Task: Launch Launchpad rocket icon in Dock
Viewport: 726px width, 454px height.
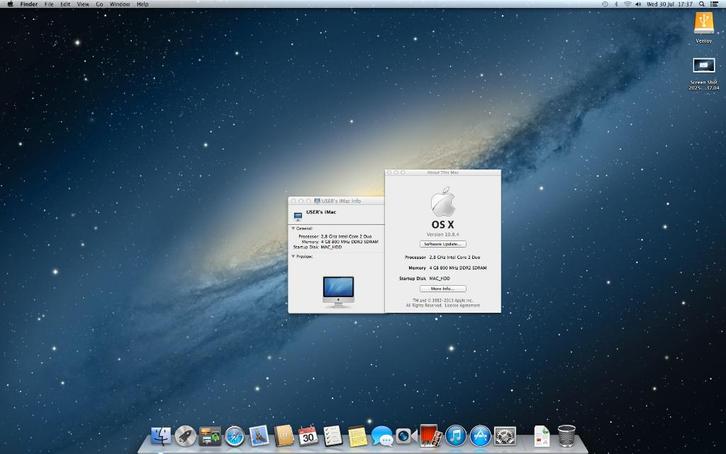Action: coord(185,436)
